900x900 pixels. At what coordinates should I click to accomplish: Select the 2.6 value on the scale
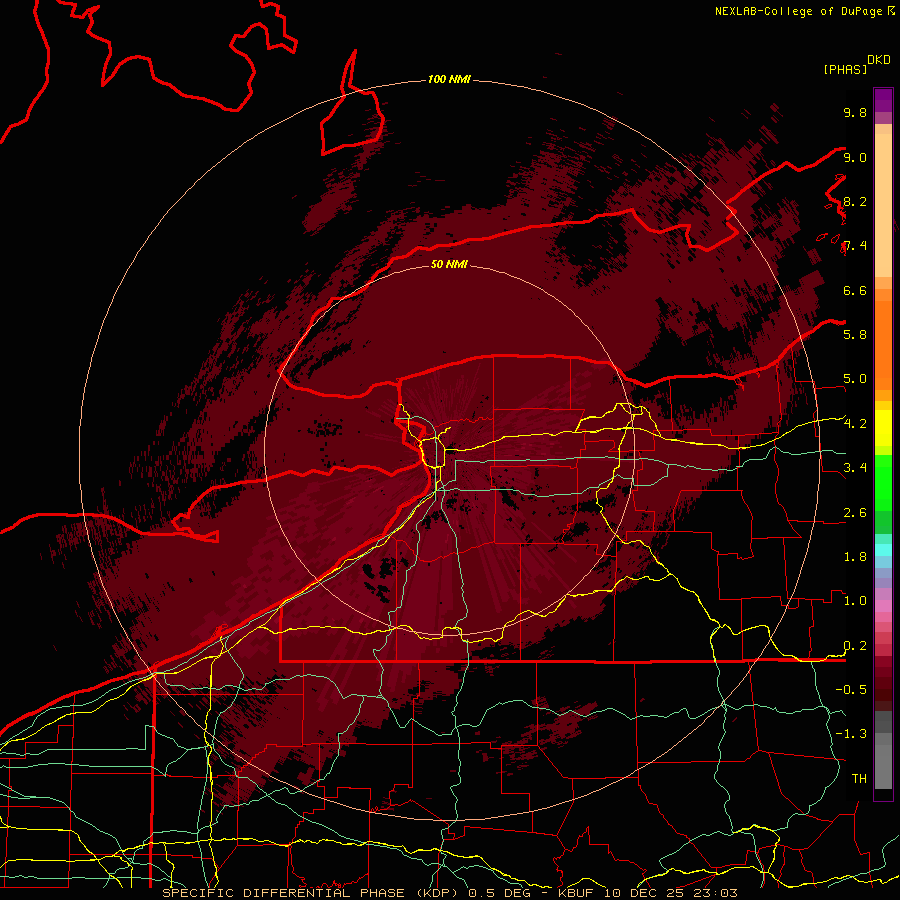click(x=855, y=513)
